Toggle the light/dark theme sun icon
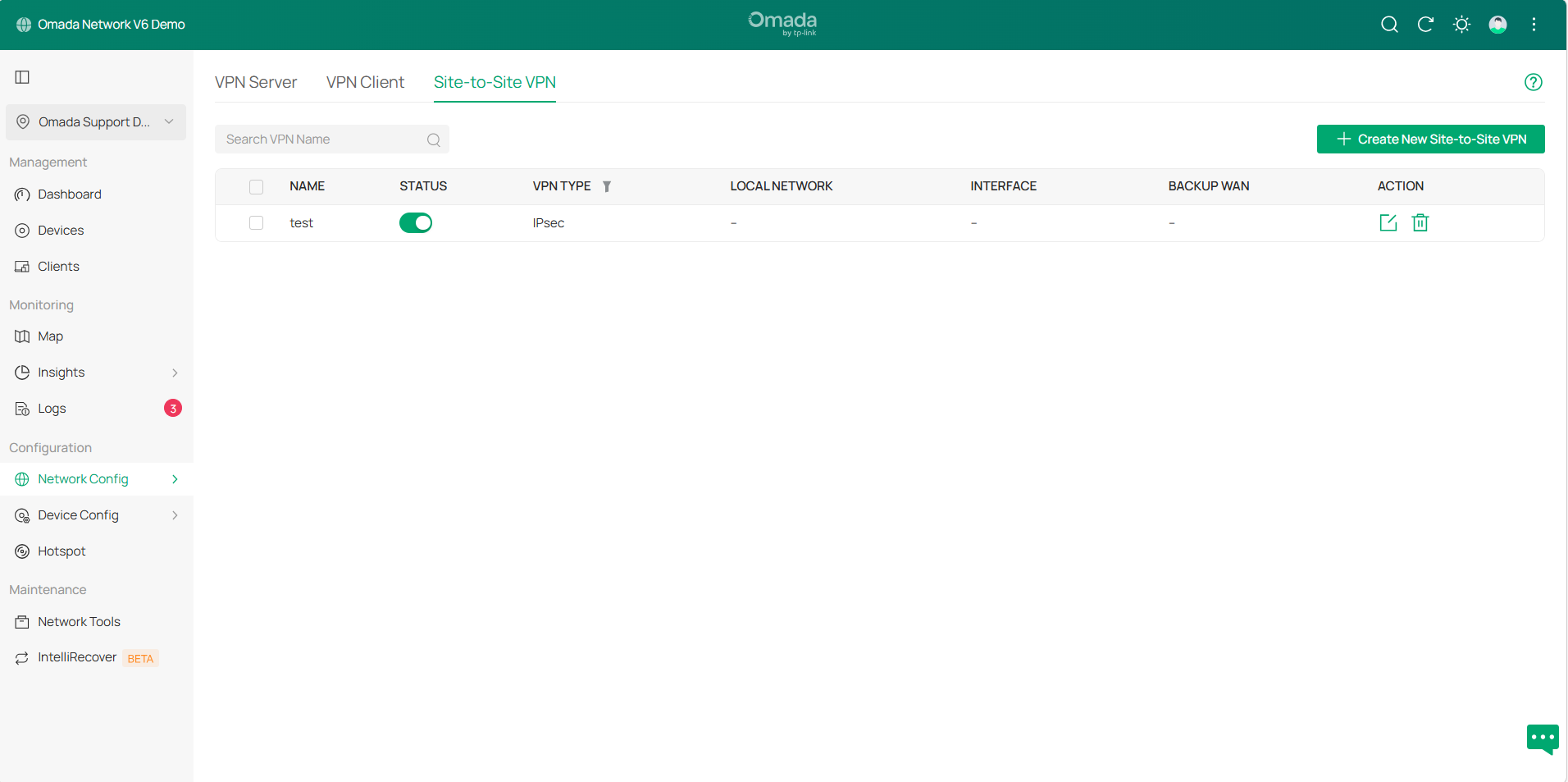Image resolution: width=1568 pixels, height=782 pixels. (1461, 25)
